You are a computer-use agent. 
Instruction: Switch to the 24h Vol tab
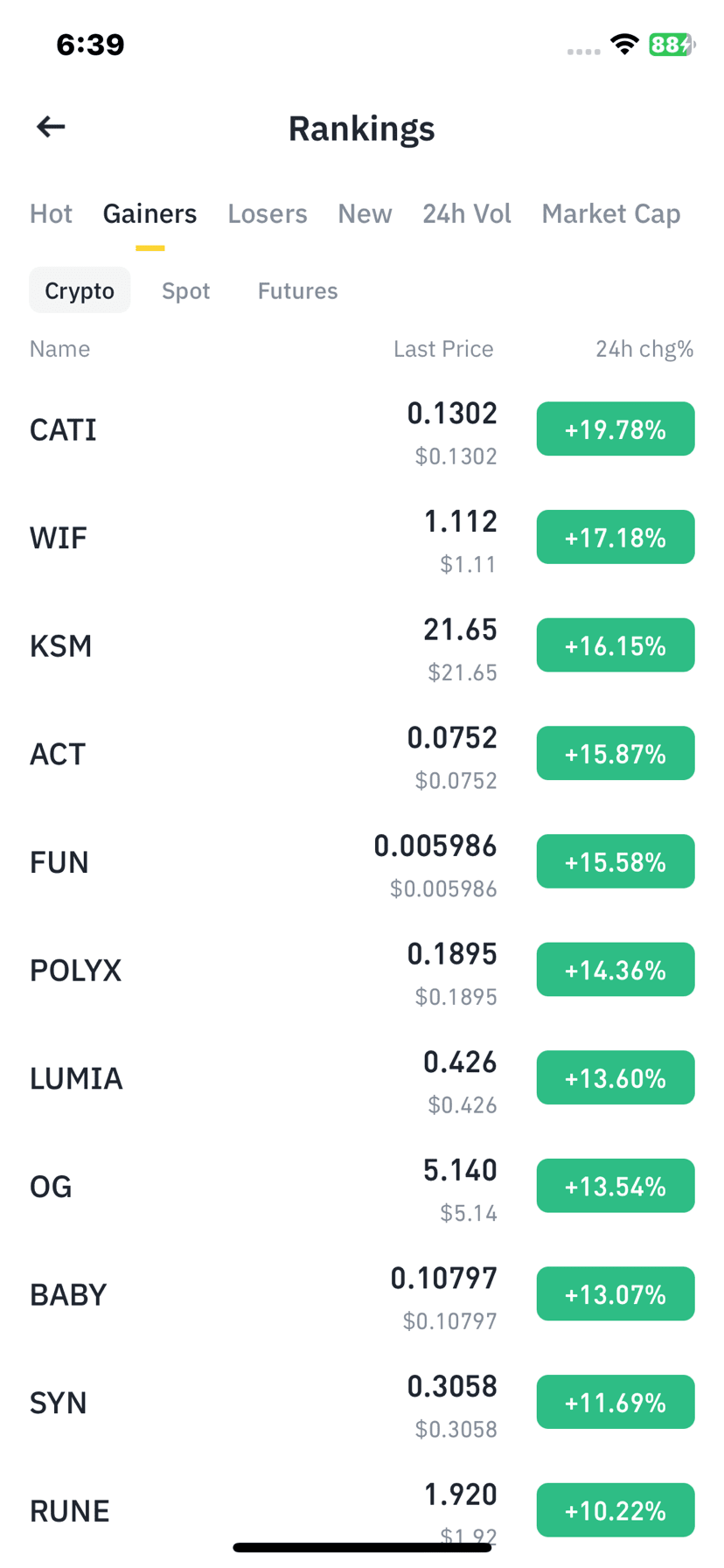click(467, 213)
